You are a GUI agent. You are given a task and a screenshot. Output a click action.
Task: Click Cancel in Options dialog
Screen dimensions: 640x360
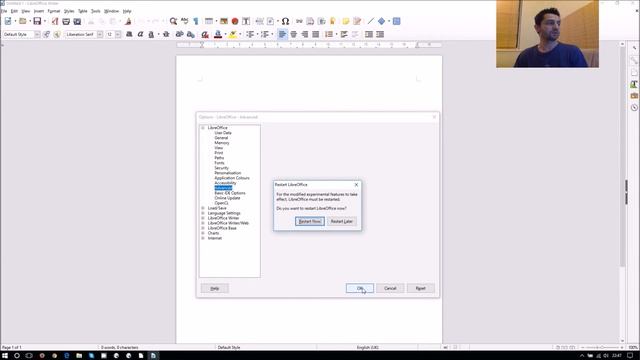pos(390,288)
